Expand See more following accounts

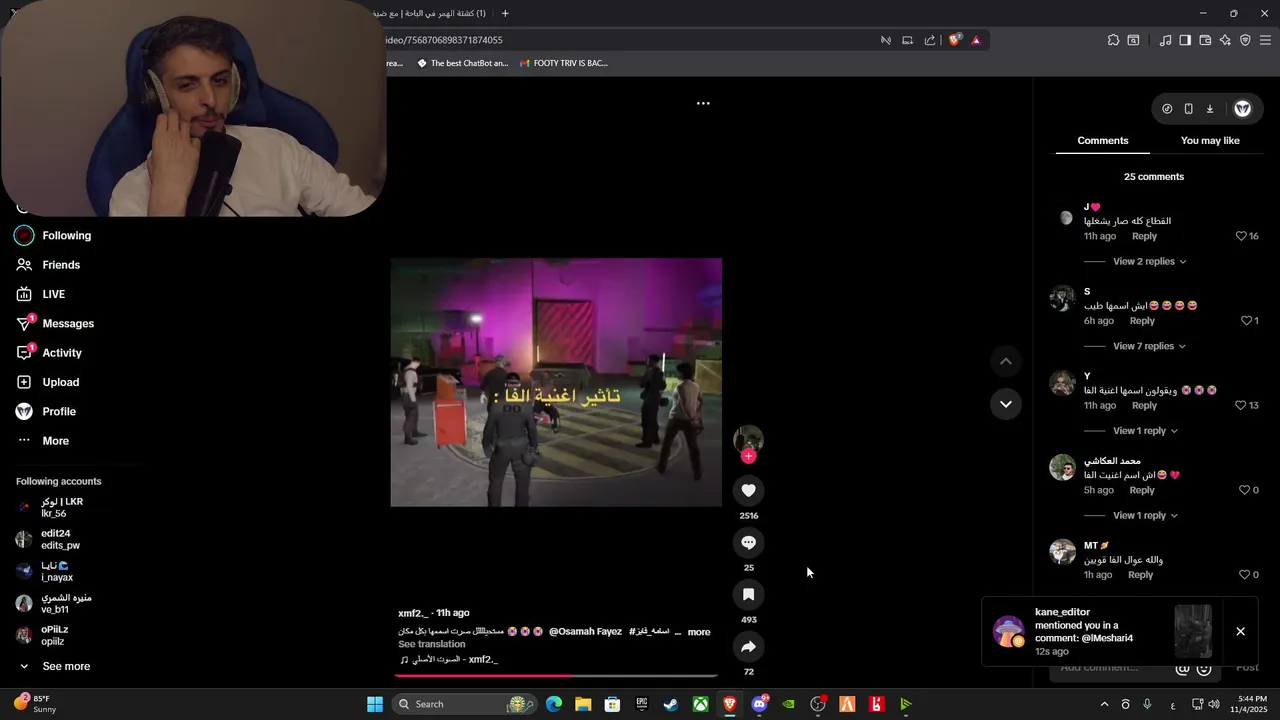(66, 666)
